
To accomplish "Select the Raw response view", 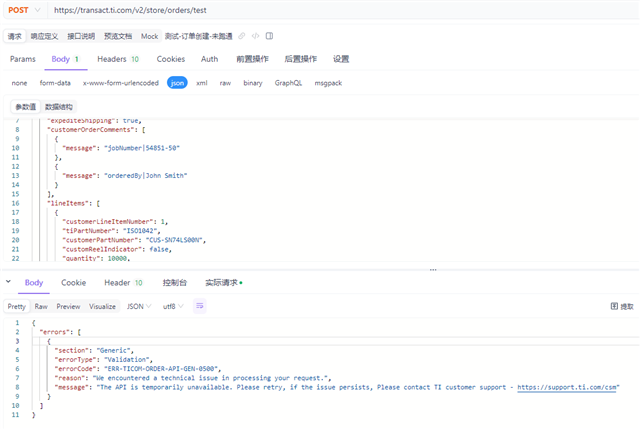I will 41,306.
